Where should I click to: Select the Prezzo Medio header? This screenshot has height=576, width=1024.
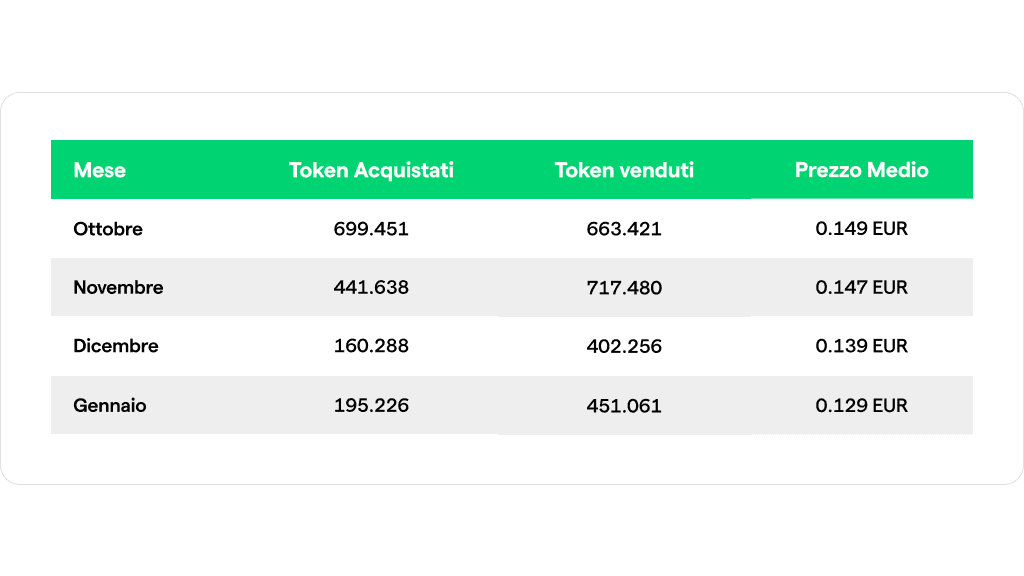click(x=861, y=170)
